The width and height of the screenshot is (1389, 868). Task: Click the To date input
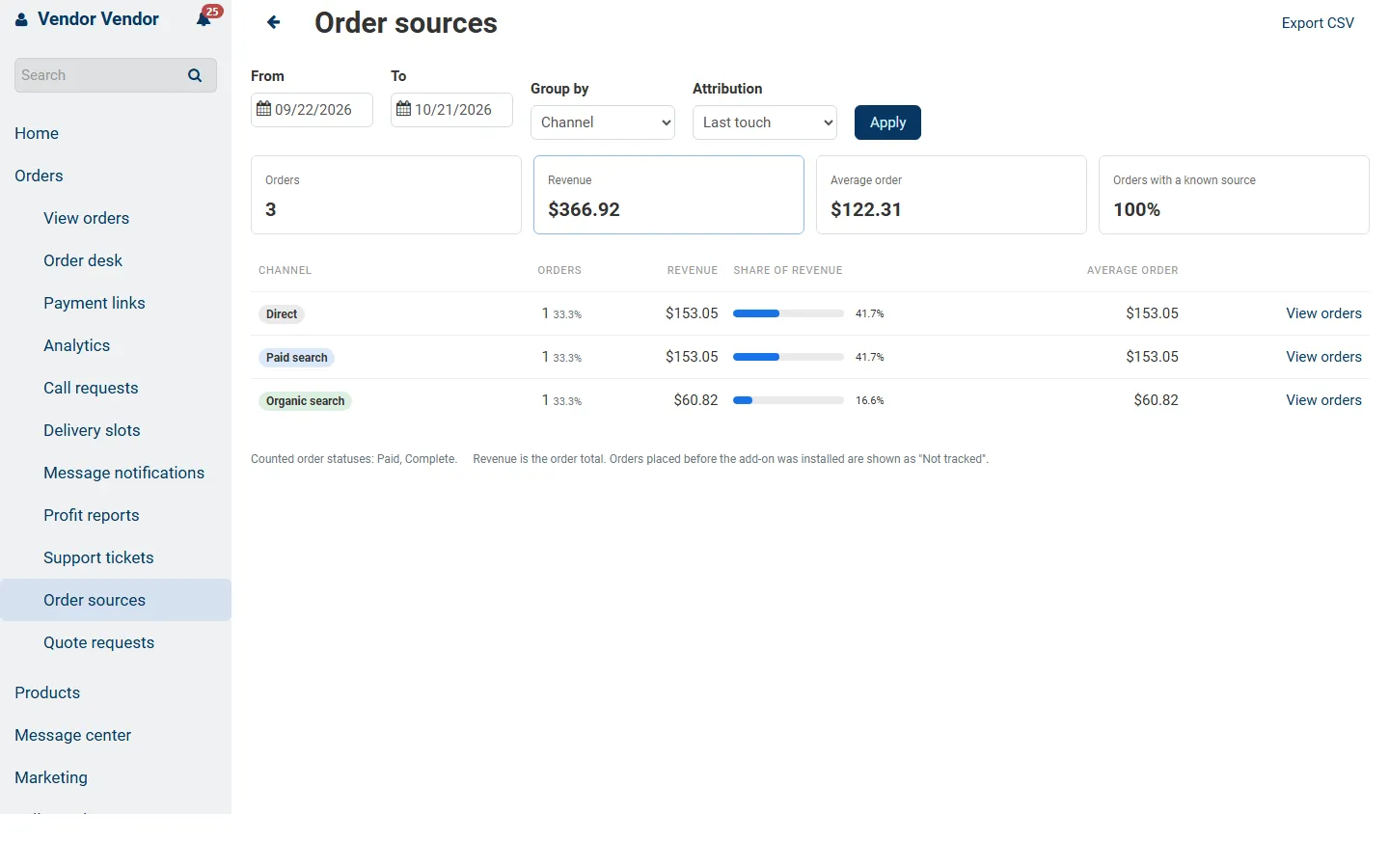[451, 110]
